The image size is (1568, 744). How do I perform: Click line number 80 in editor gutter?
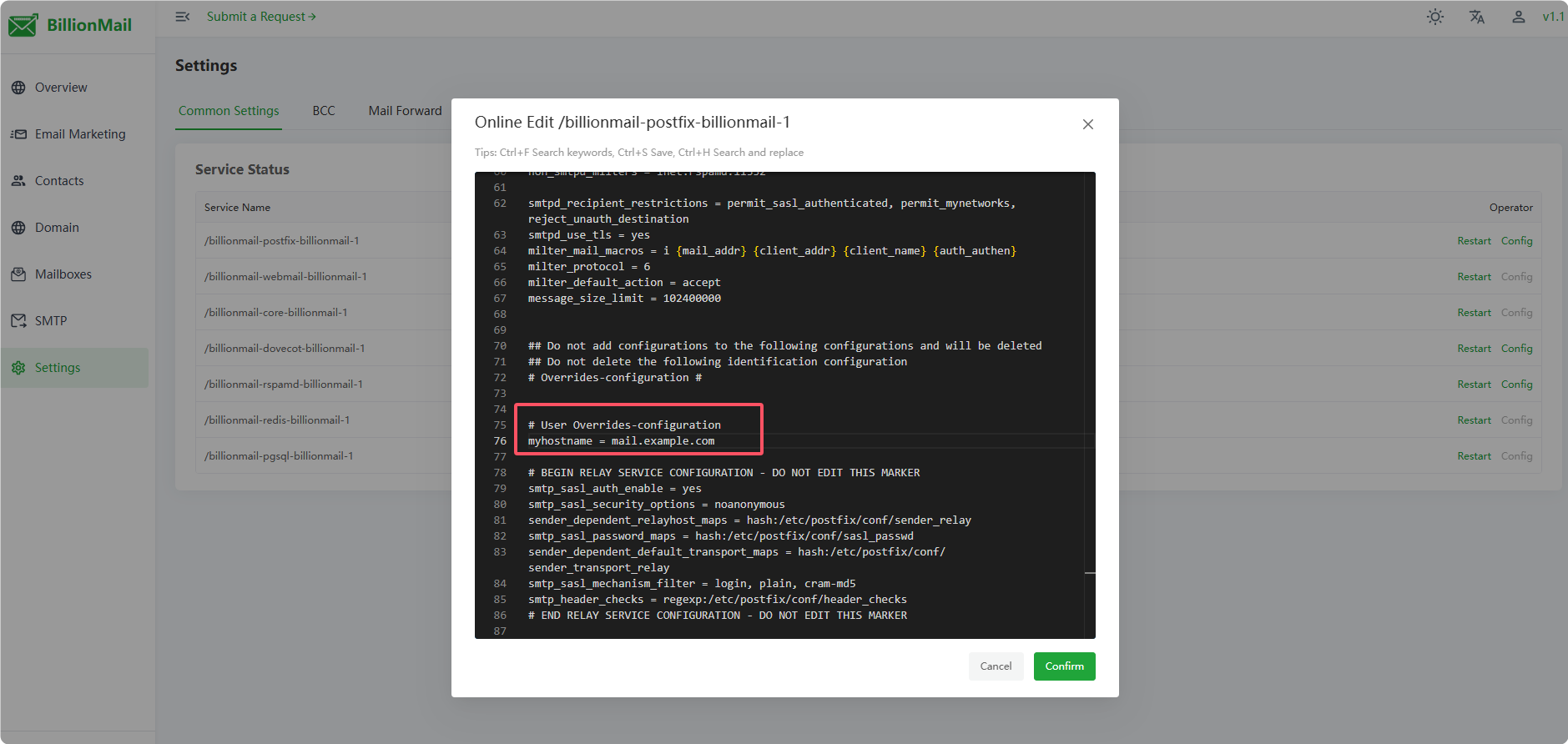point(500,505)
